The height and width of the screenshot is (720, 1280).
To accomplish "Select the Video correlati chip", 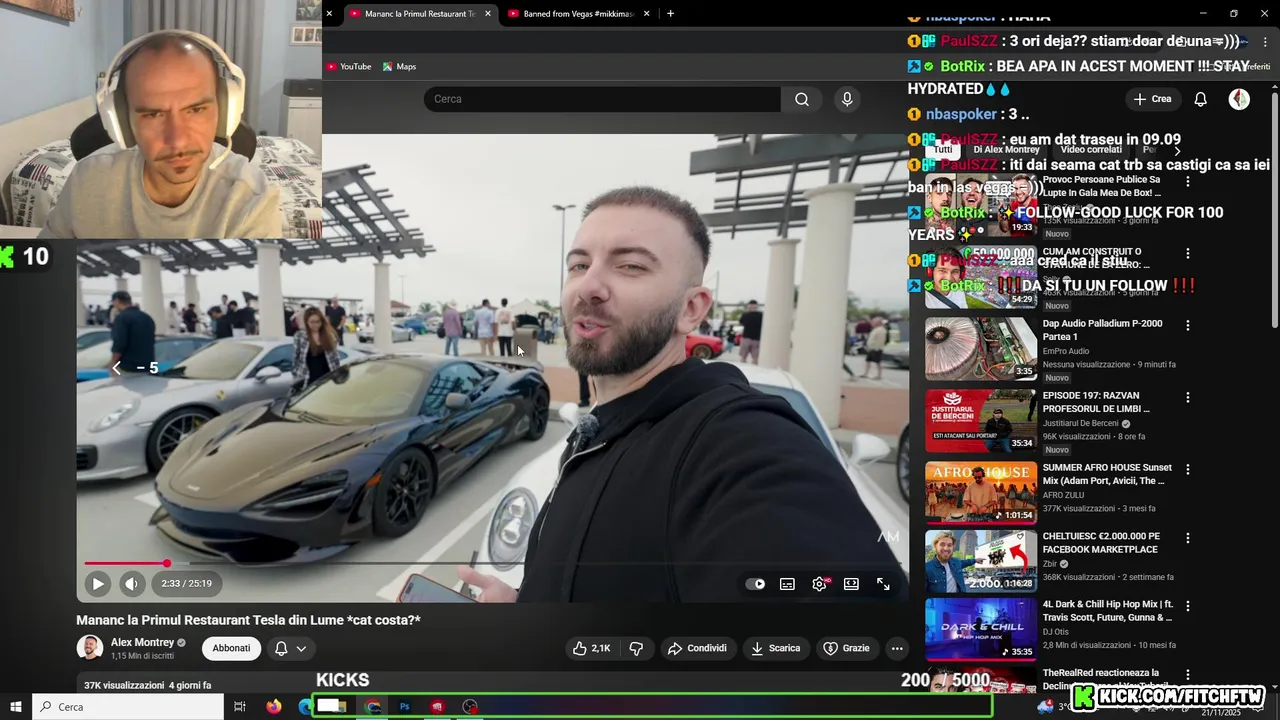I will [x=1092, y=149].
